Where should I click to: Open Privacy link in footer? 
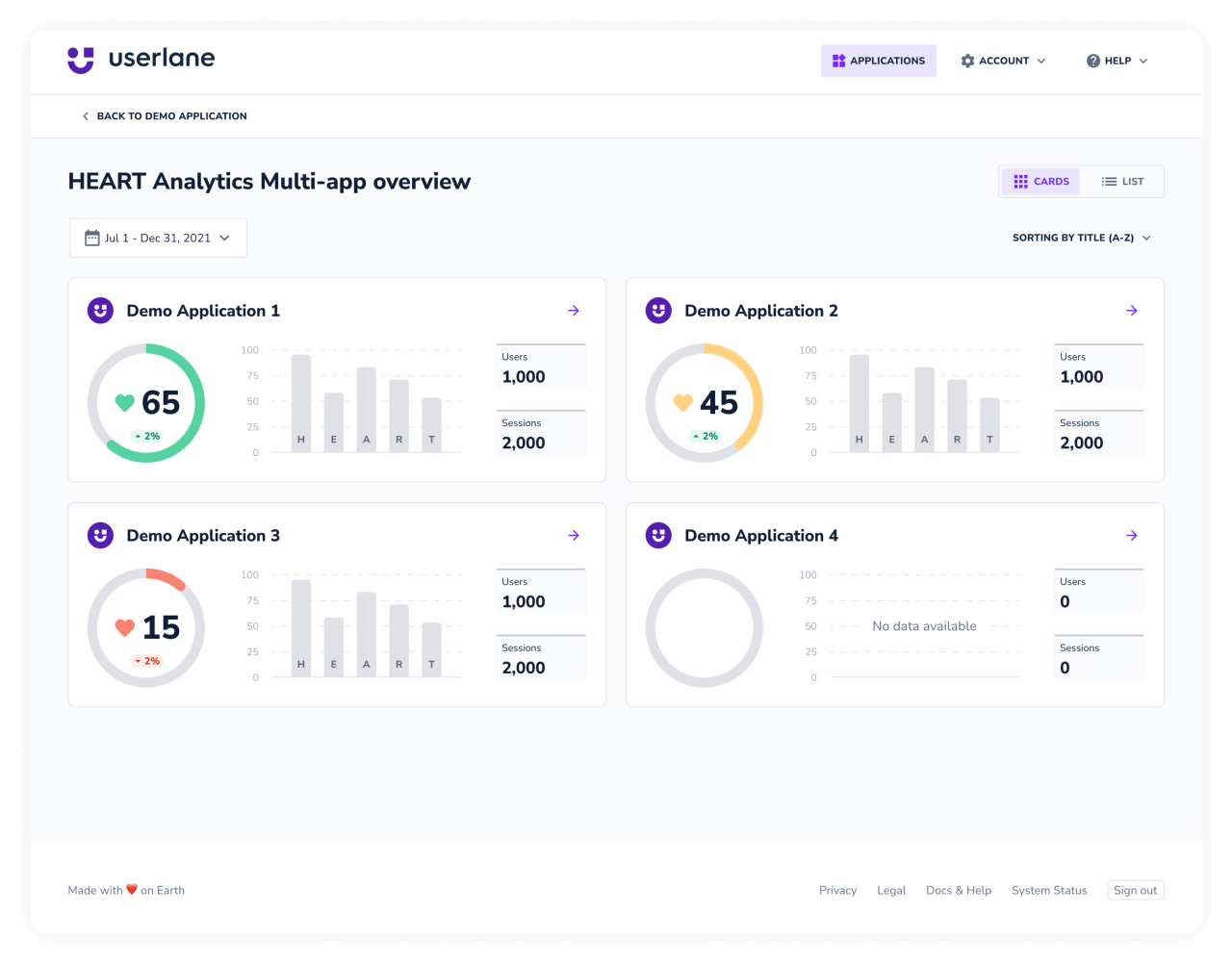pos(837,891)
